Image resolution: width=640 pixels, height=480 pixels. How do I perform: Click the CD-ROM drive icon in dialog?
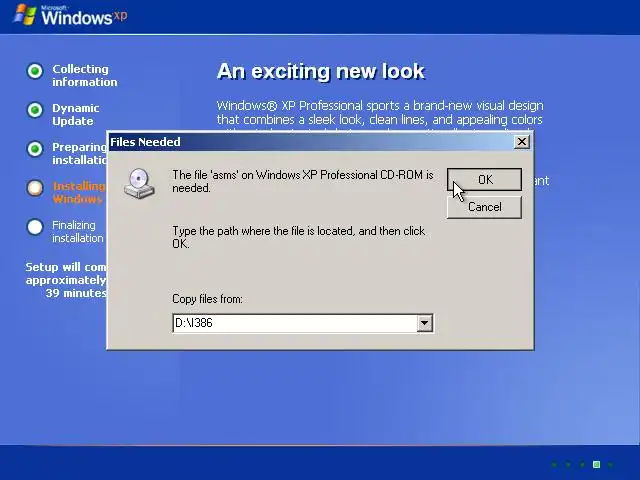coord(139,183)
